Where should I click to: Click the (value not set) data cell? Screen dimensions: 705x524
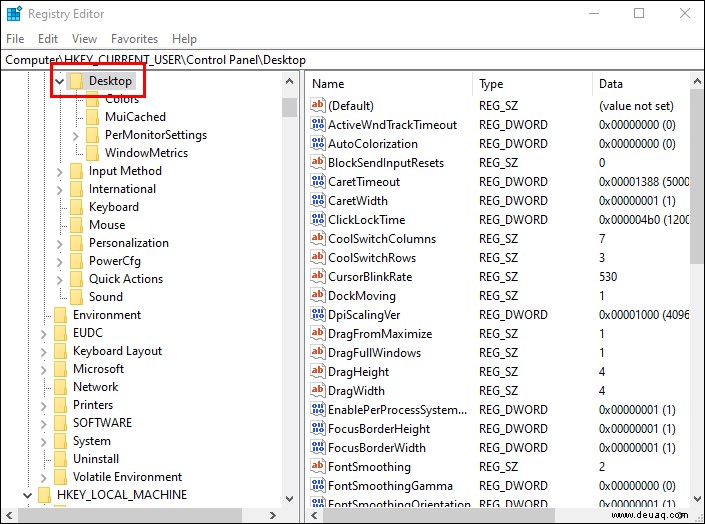pos(636,106)
